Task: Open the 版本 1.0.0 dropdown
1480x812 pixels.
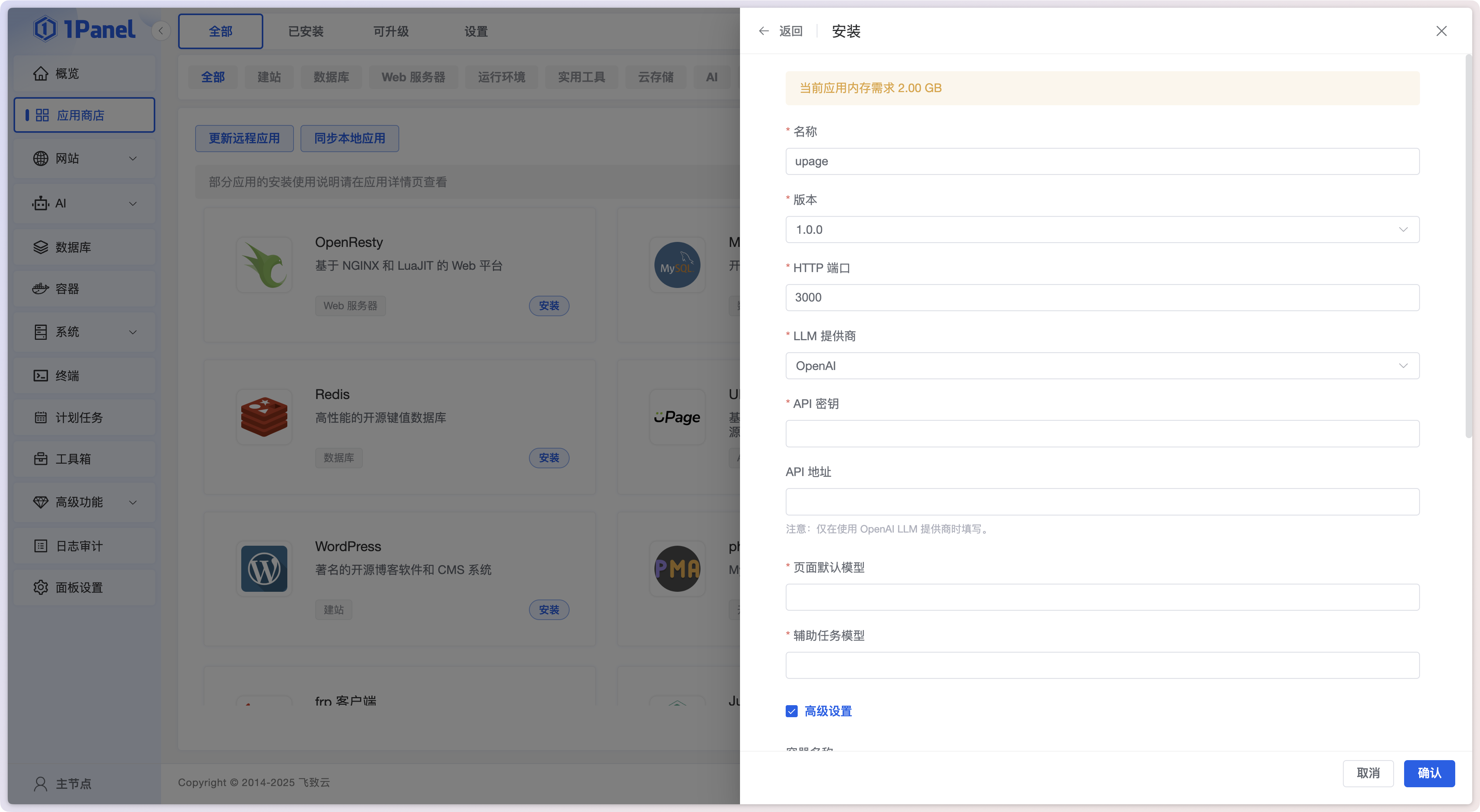Action: [x=1102, y=230]
